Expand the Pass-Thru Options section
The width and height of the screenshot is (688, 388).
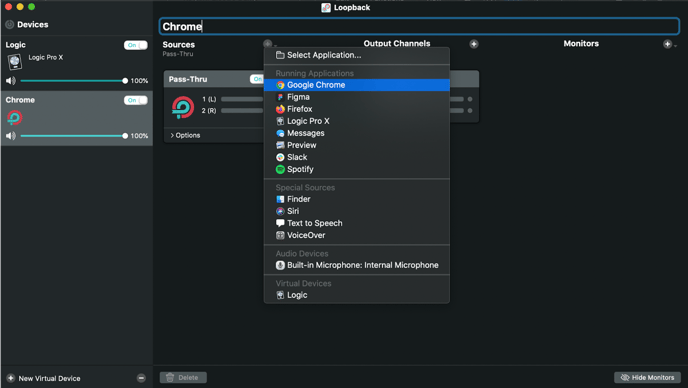pyautogui.click(x=185, y=135)
